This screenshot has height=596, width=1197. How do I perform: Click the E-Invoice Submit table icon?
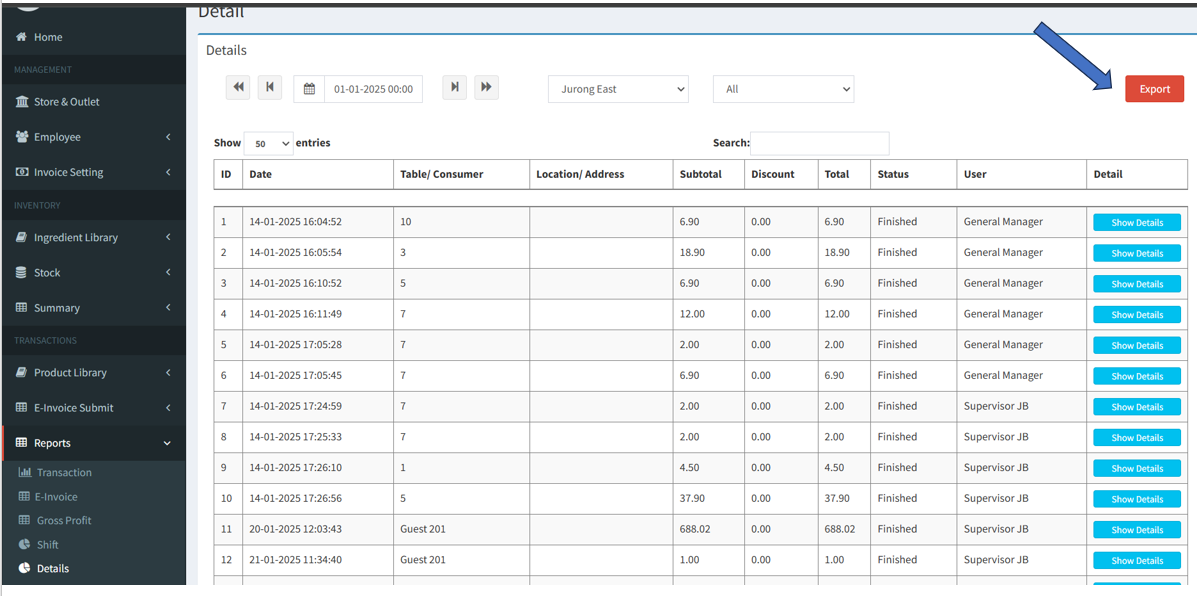[x=21, y=408]
